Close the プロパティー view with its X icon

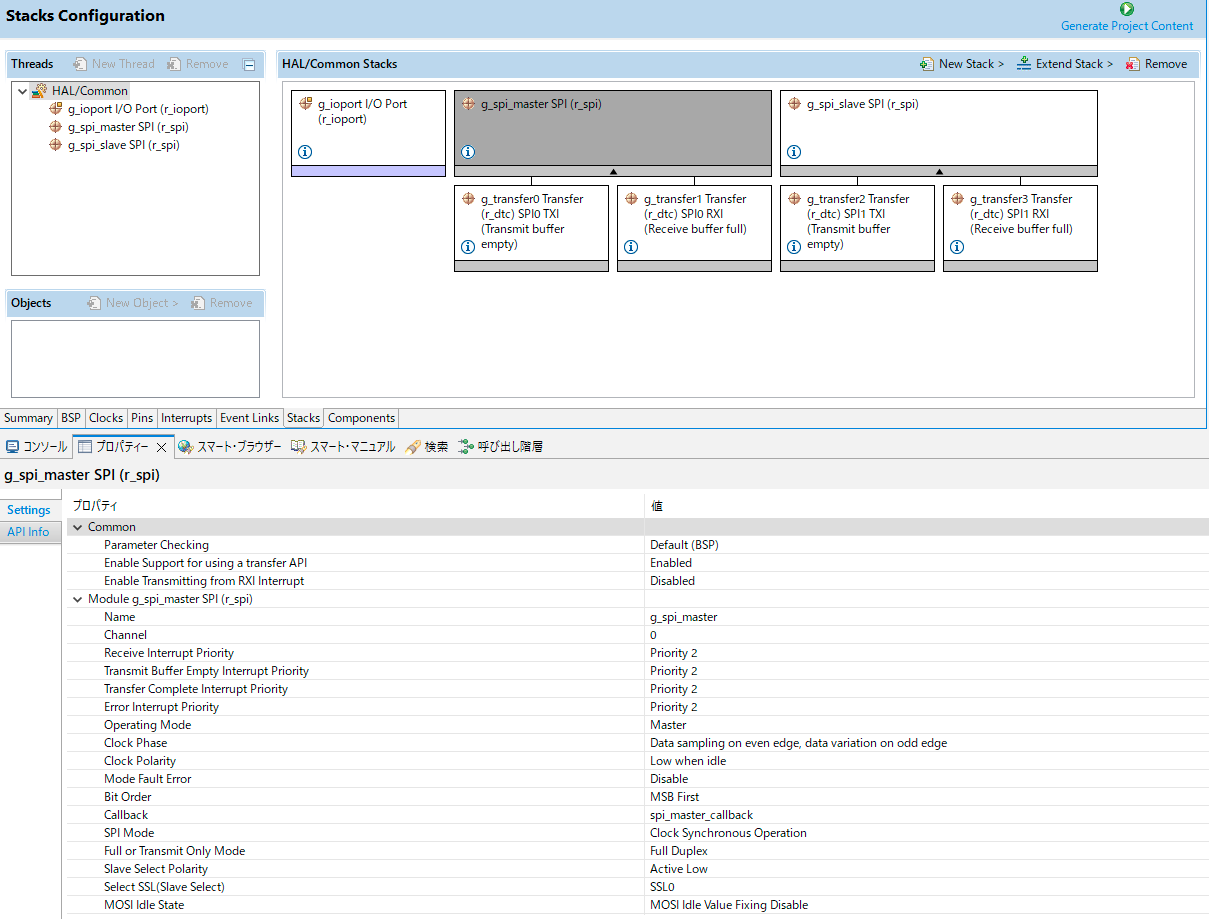[x=161, y=447]
